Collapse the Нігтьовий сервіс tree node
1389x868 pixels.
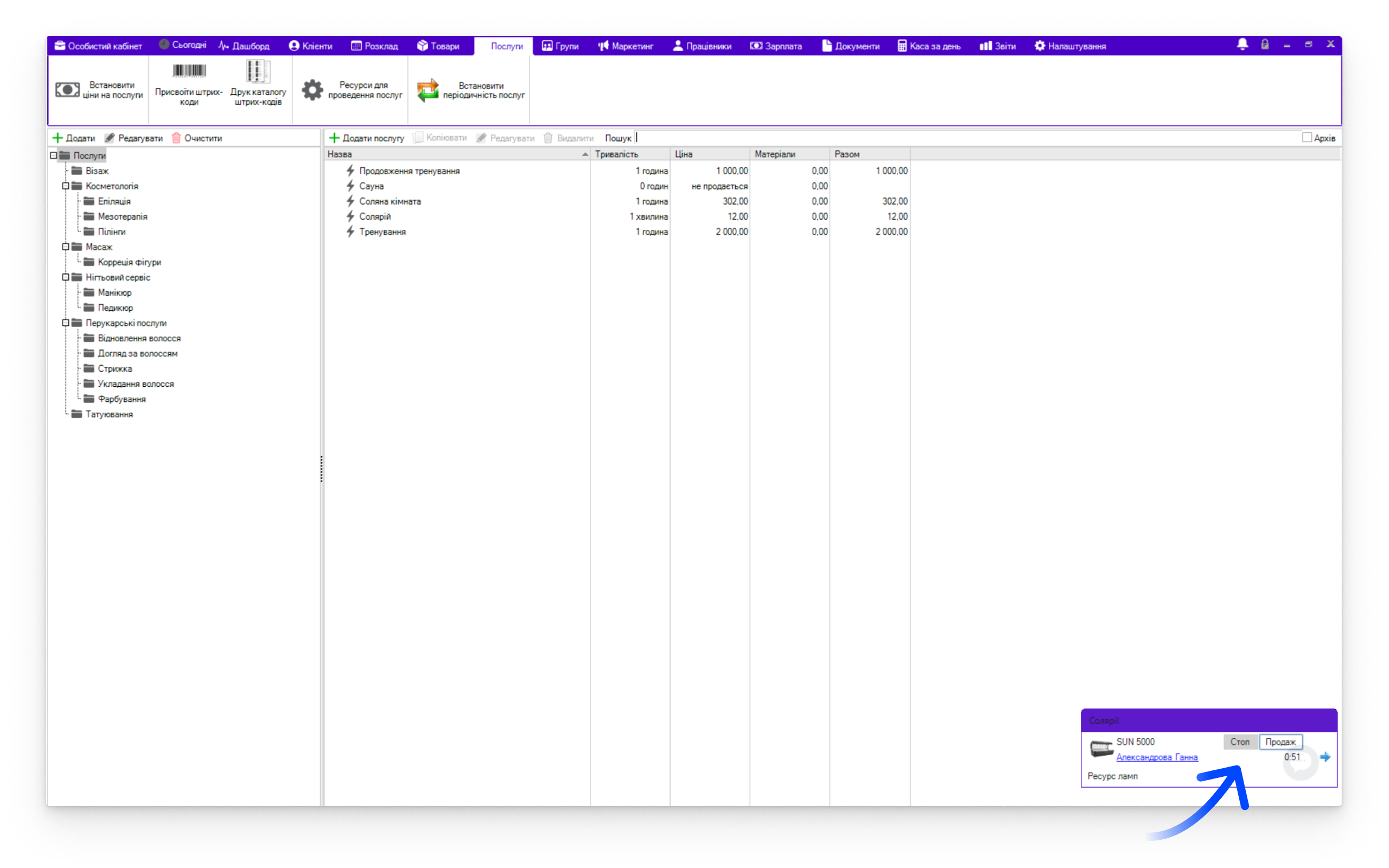point(66,277)
